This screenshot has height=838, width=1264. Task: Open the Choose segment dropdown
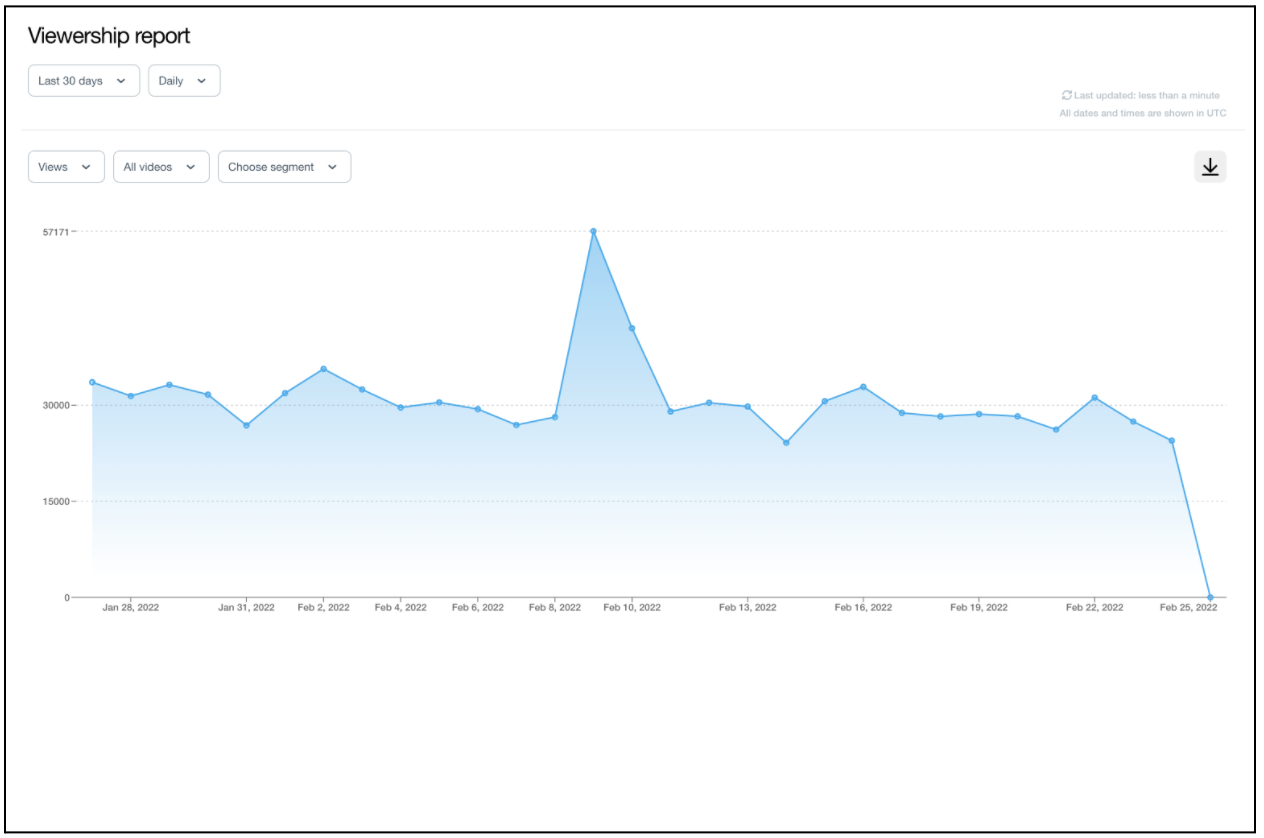coord(284,167)
